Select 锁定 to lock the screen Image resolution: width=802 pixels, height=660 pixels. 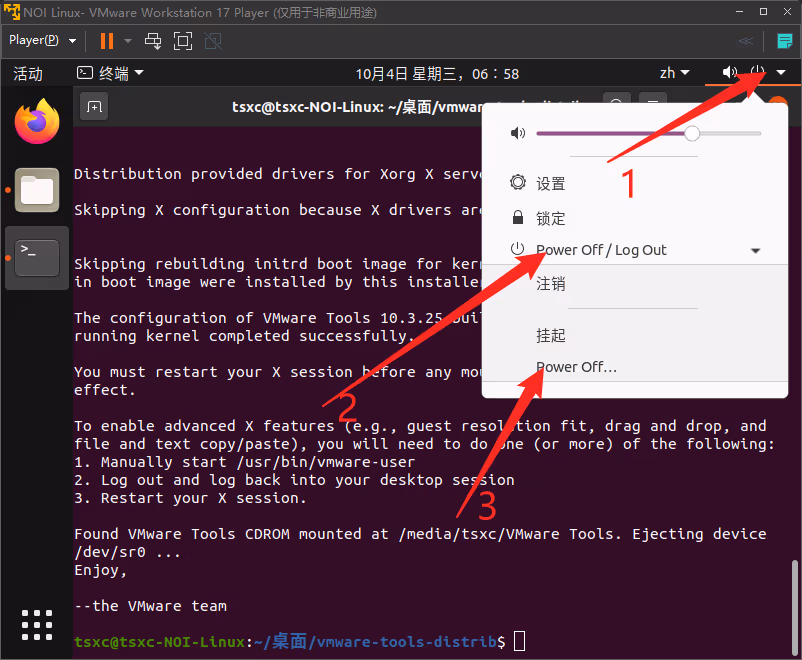(x=551, y=218)
